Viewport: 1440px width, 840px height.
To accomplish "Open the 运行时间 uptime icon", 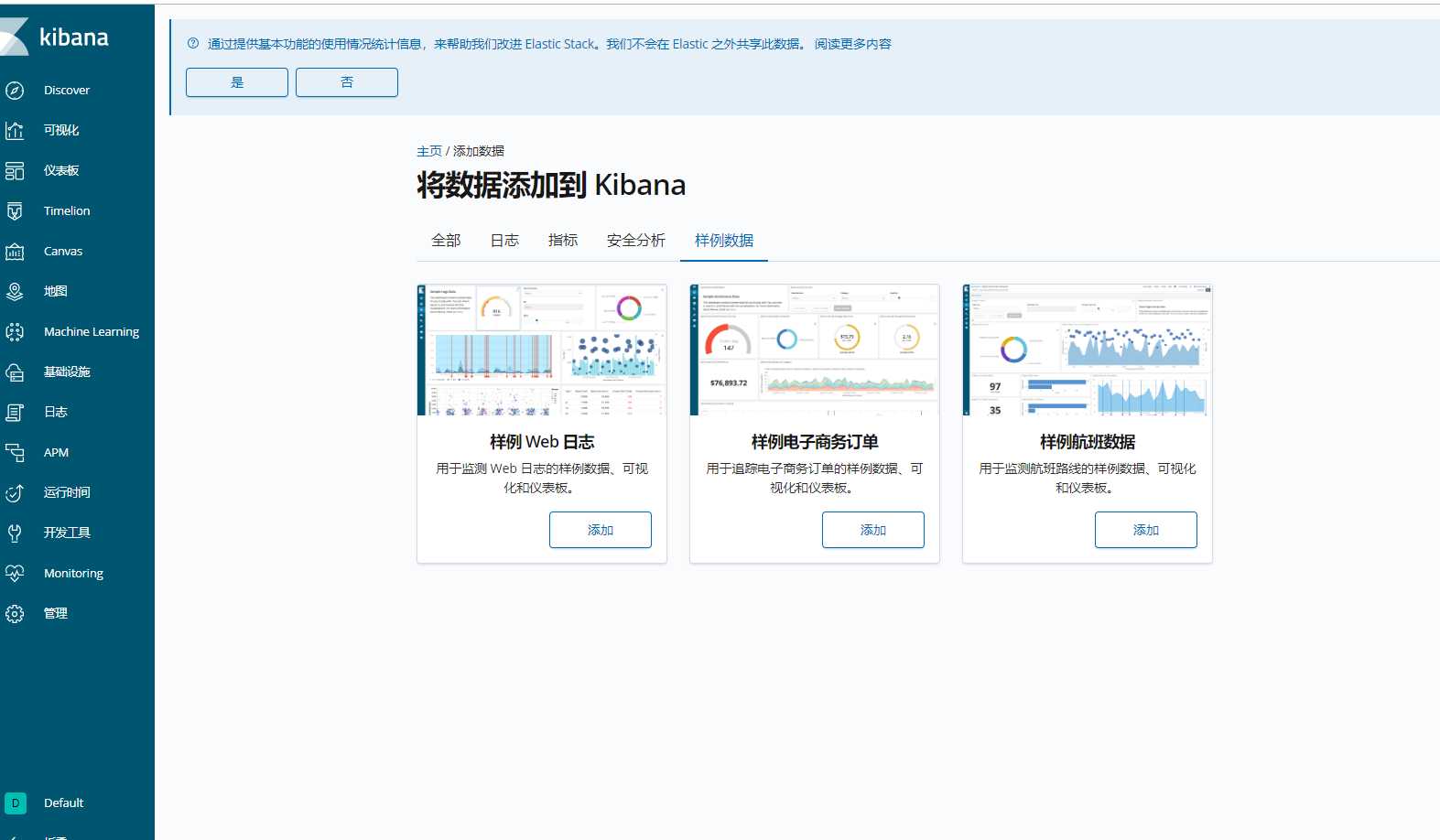I will pos(15,492).
